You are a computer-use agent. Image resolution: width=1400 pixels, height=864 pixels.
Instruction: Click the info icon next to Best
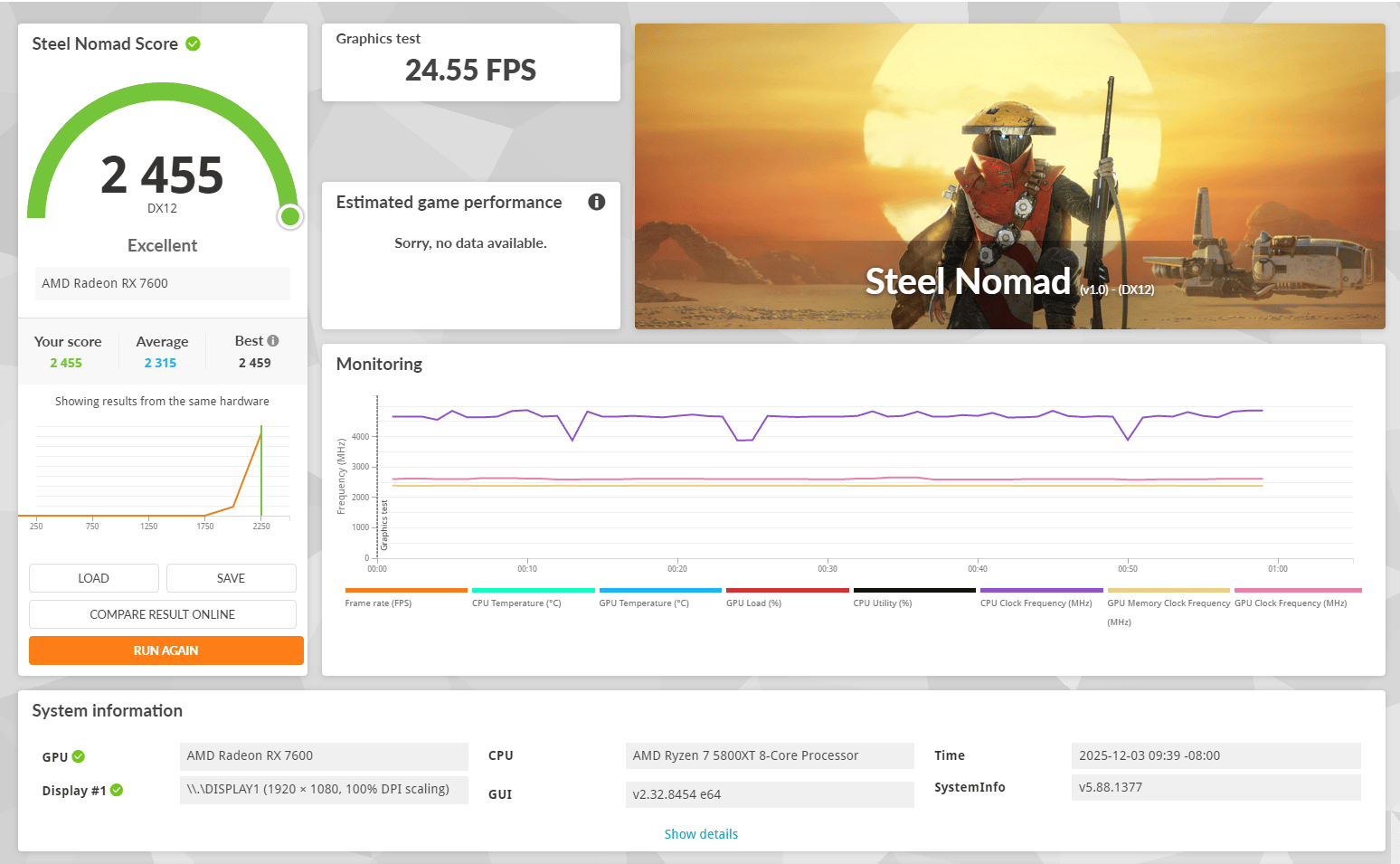click(x=273, y=341)
